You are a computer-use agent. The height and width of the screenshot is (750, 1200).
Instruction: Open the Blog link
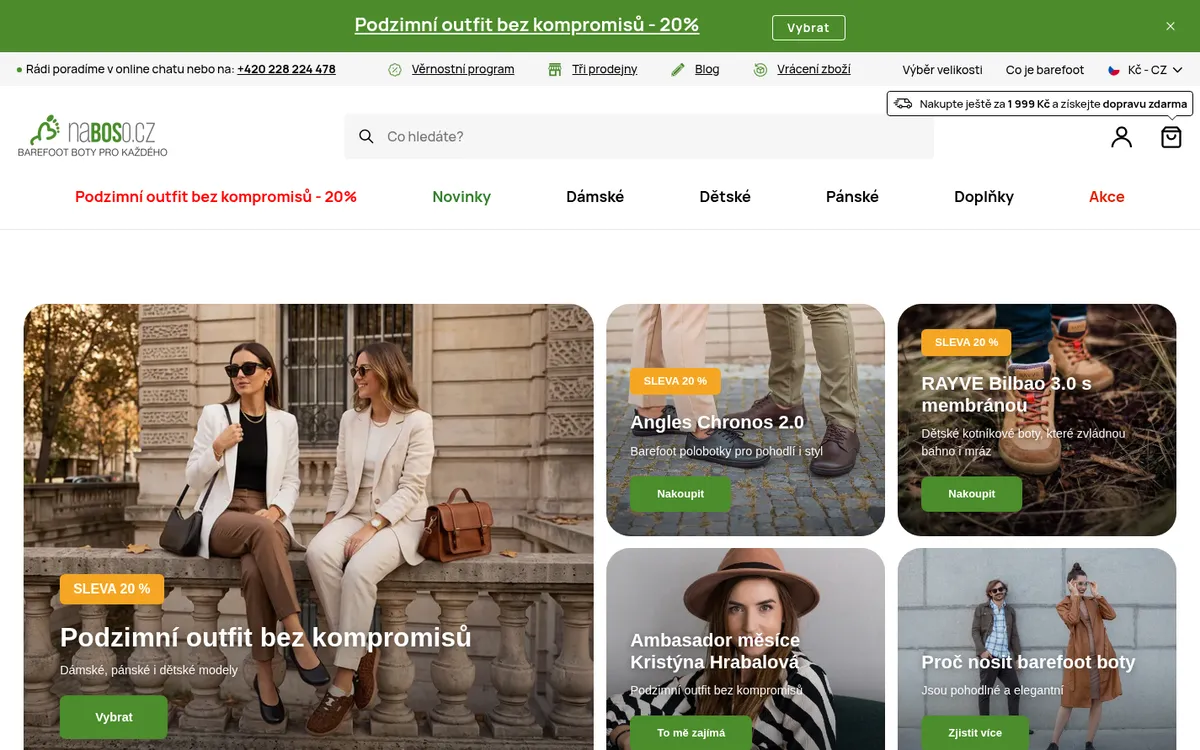click(707, 69)
